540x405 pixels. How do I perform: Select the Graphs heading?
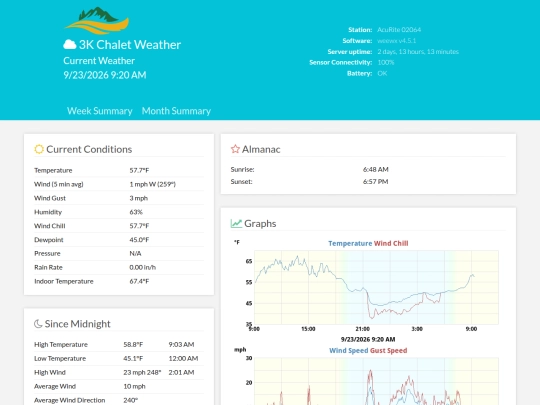(260, 224)
